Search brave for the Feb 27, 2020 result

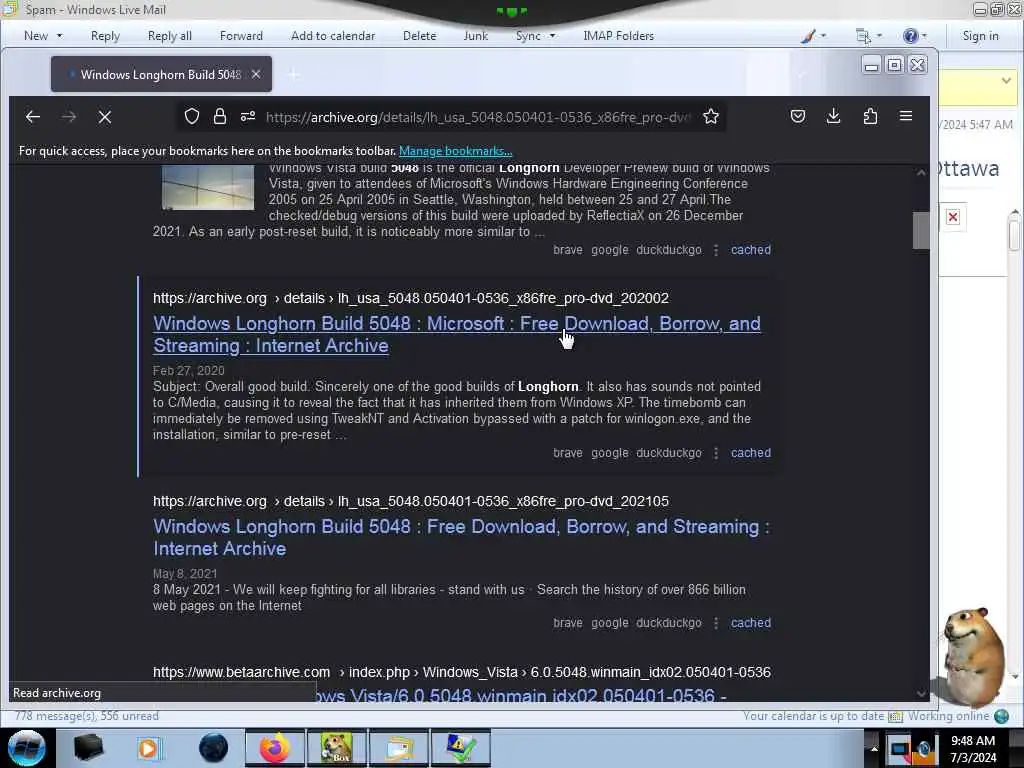point(568,453)
